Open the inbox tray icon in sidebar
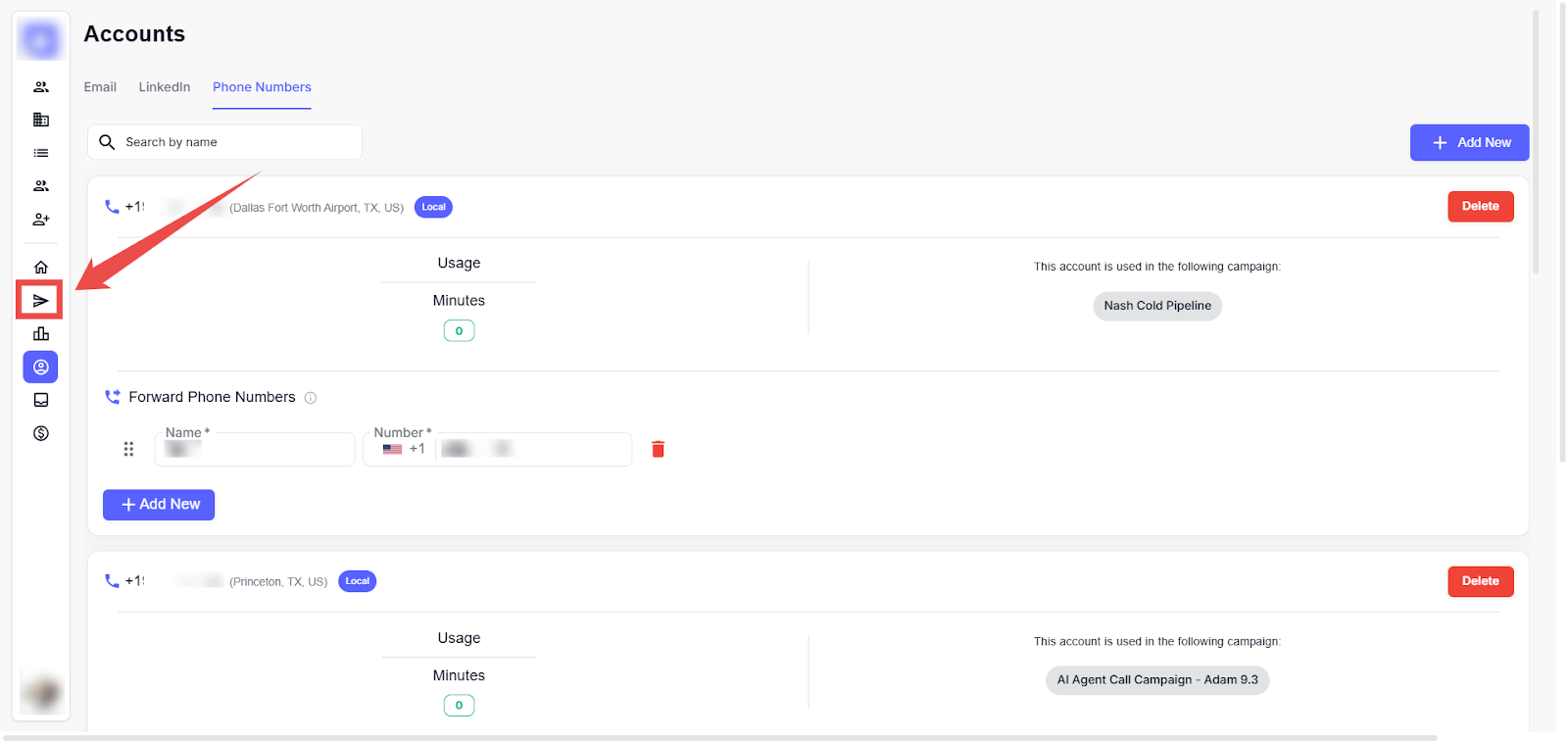 (x=40, y=400)
